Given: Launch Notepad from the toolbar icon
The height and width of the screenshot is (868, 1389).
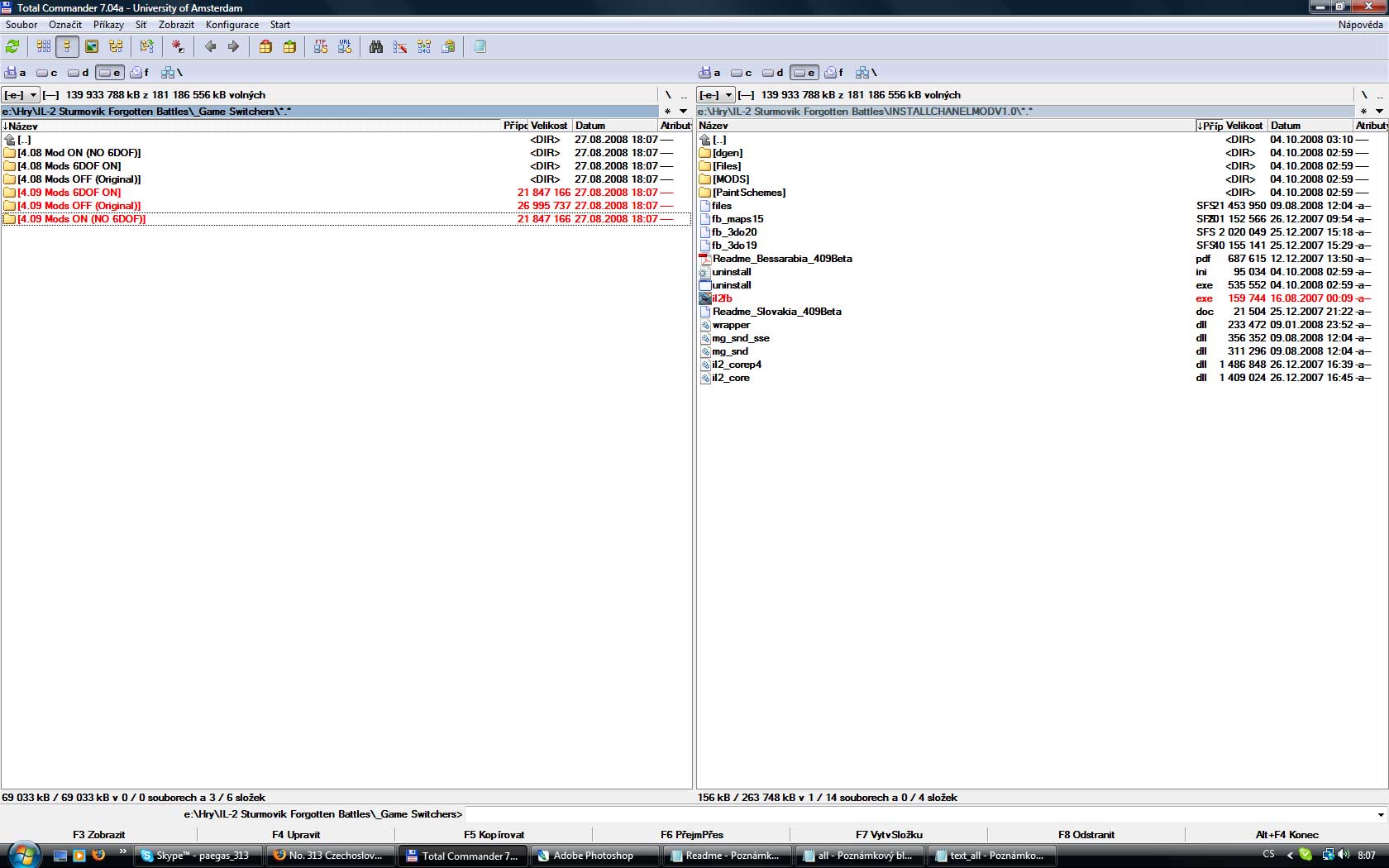Looking at the screenshot, I should pos(480,47).
